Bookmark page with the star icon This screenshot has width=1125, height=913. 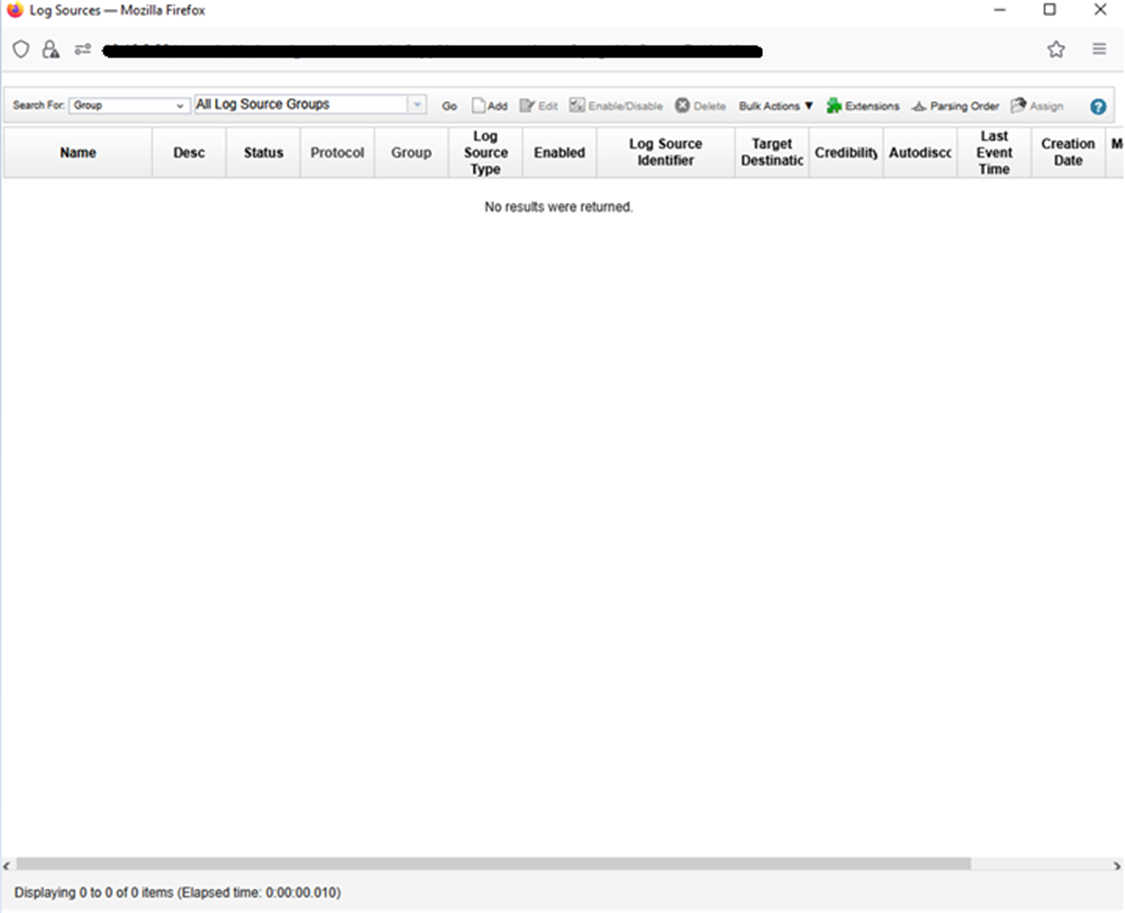(x=1056, y=49)
